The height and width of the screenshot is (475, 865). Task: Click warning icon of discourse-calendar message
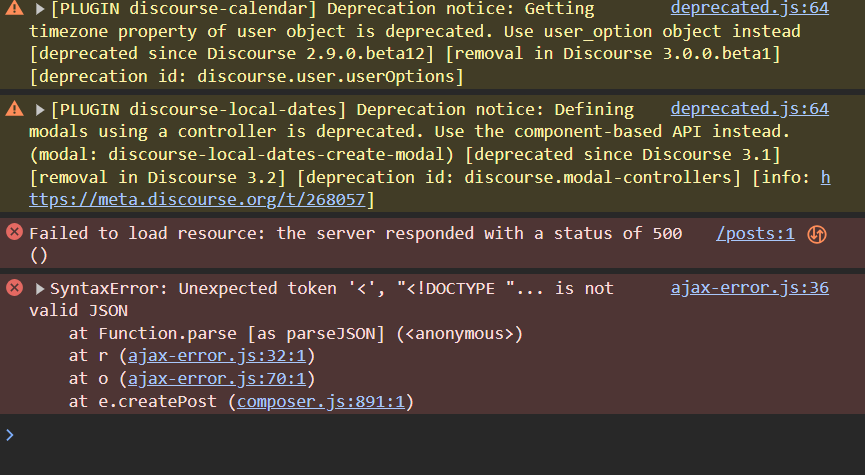pos(14,8)
